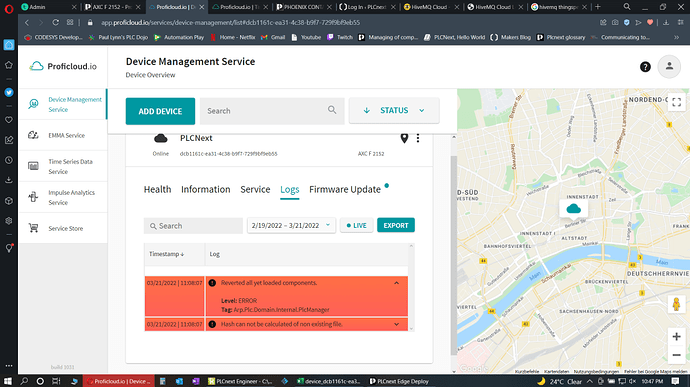690x387 pixels.
Task: Switch to the PHOENIX CONTACT browser tab
Action: (x=304, y=7)
